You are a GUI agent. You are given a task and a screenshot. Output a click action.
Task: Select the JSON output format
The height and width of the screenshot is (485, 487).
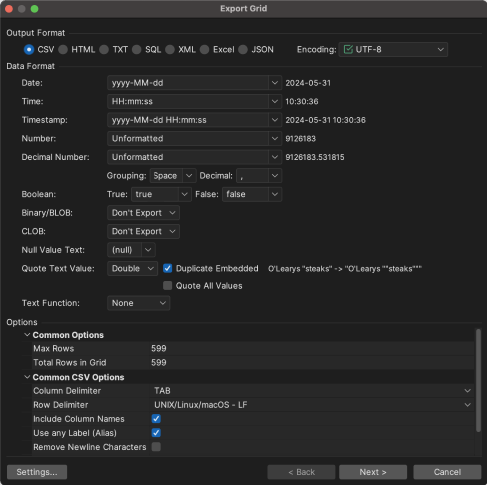pos(243,50)
